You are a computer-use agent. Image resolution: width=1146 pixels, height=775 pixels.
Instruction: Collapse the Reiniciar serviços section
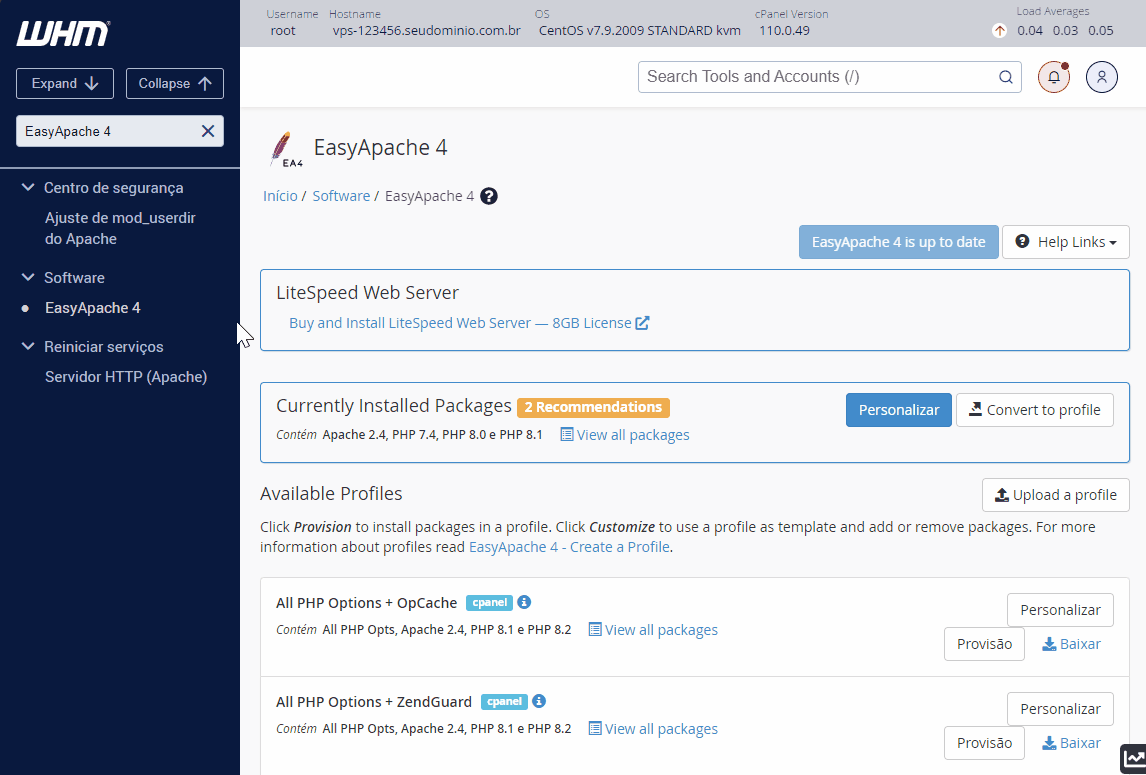28,346
